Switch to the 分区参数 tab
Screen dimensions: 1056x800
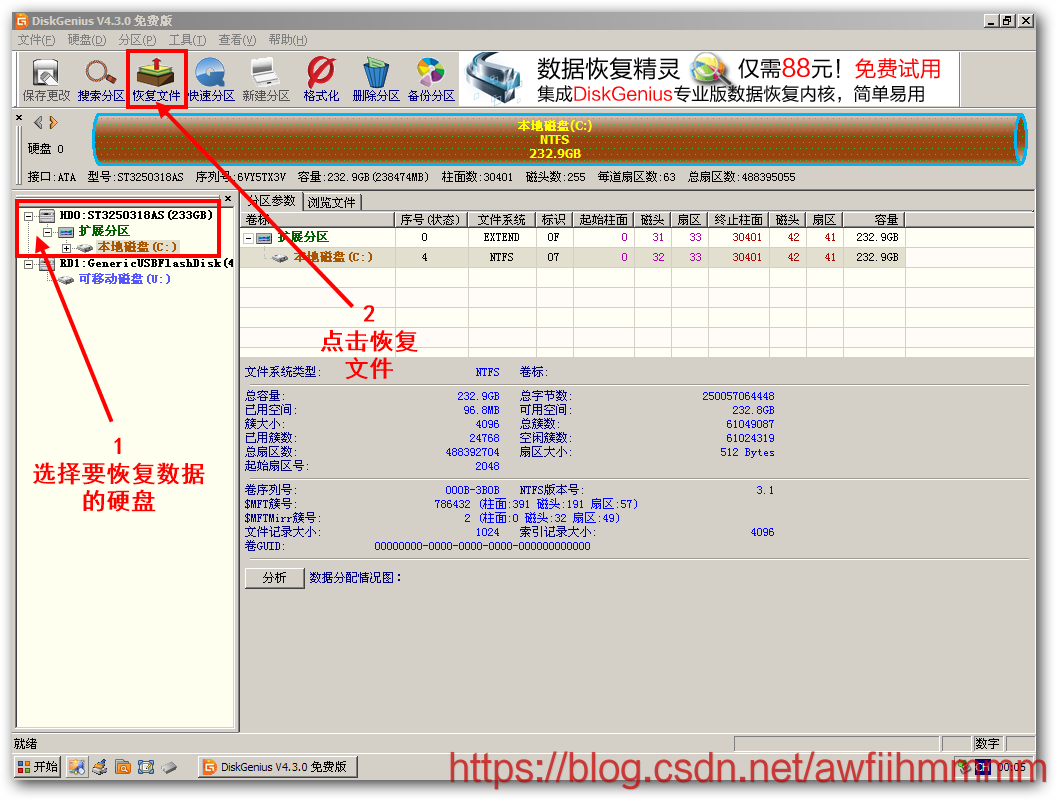pyautogui.click(x=272, y=201)
